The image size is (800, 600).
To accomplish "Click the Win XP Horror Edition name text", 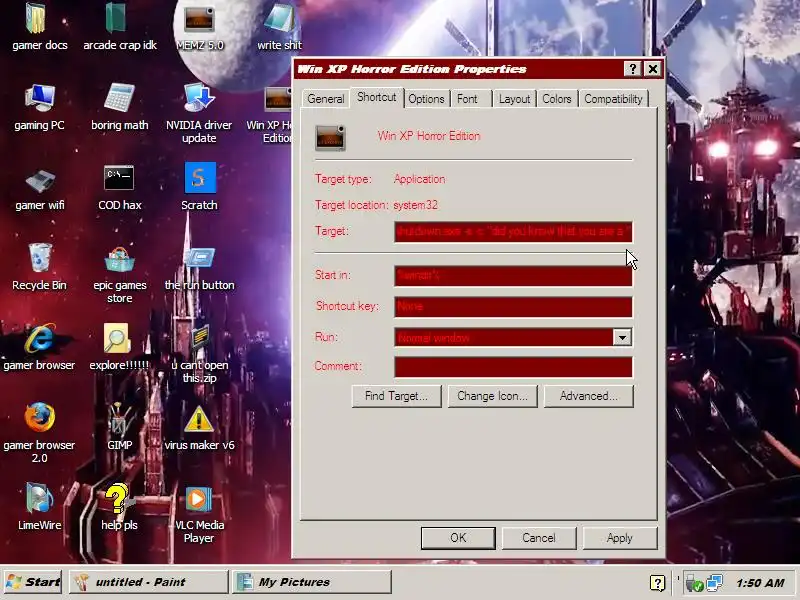I will [x=429, y=136].
